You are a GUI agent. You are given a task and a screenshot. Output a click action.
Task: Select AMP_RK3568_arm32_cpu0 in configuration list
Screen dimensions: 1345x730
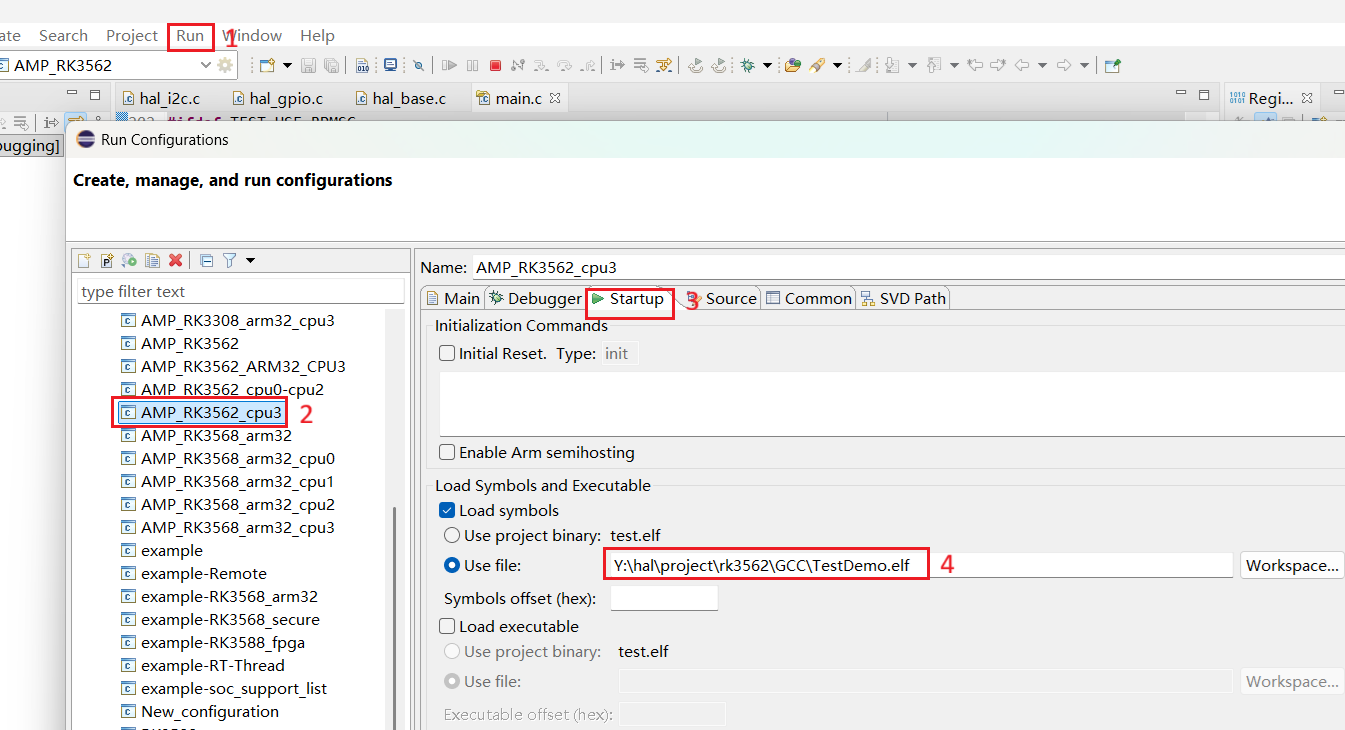(x=237, y=458)
